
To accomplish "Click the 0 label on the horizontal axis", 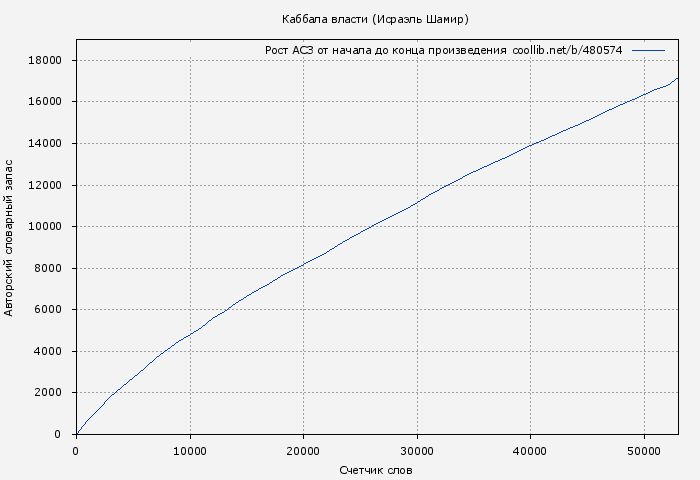I will [x=76, y=451].
